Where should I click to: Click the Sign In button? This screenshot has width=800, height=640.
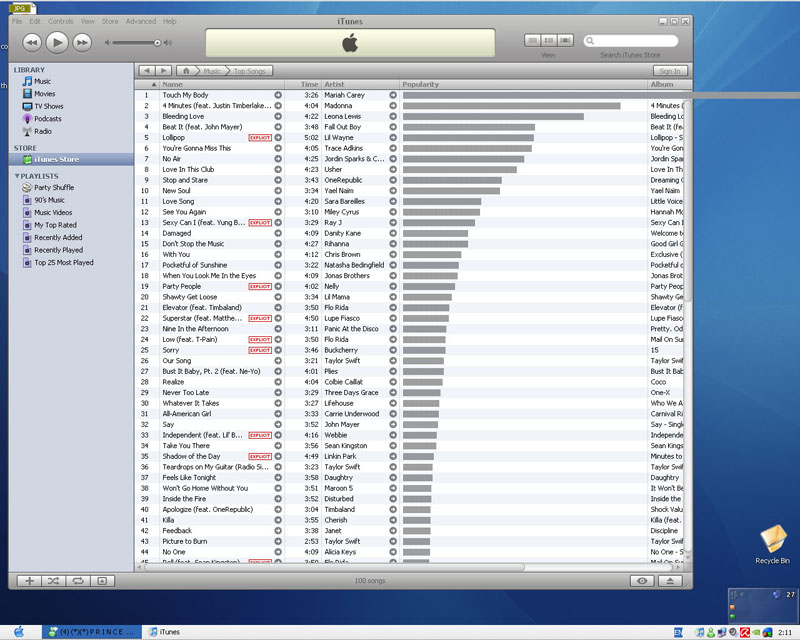pyautogui.click(x=670, y=71)
